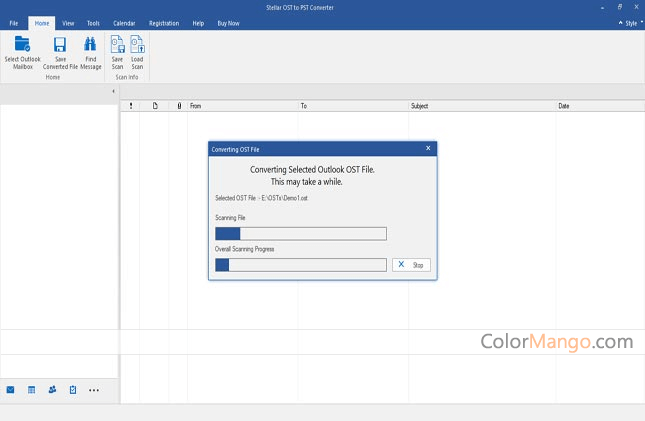Sort messages by Subject column
This screenshot has width=645, height=421.
tap(482, 106)
